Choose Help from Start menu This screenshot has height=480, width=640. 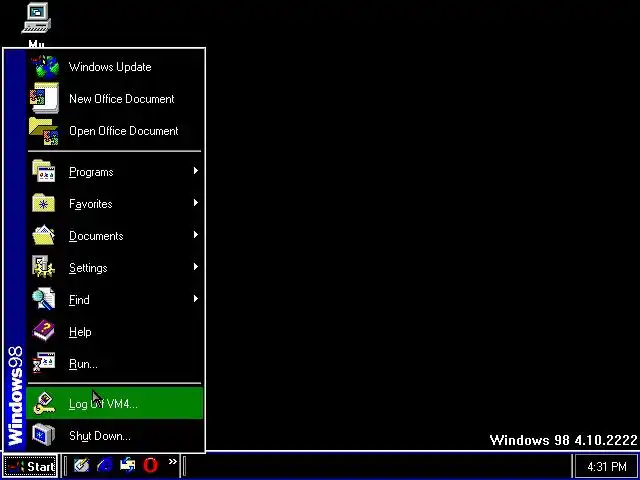(115, 331)
